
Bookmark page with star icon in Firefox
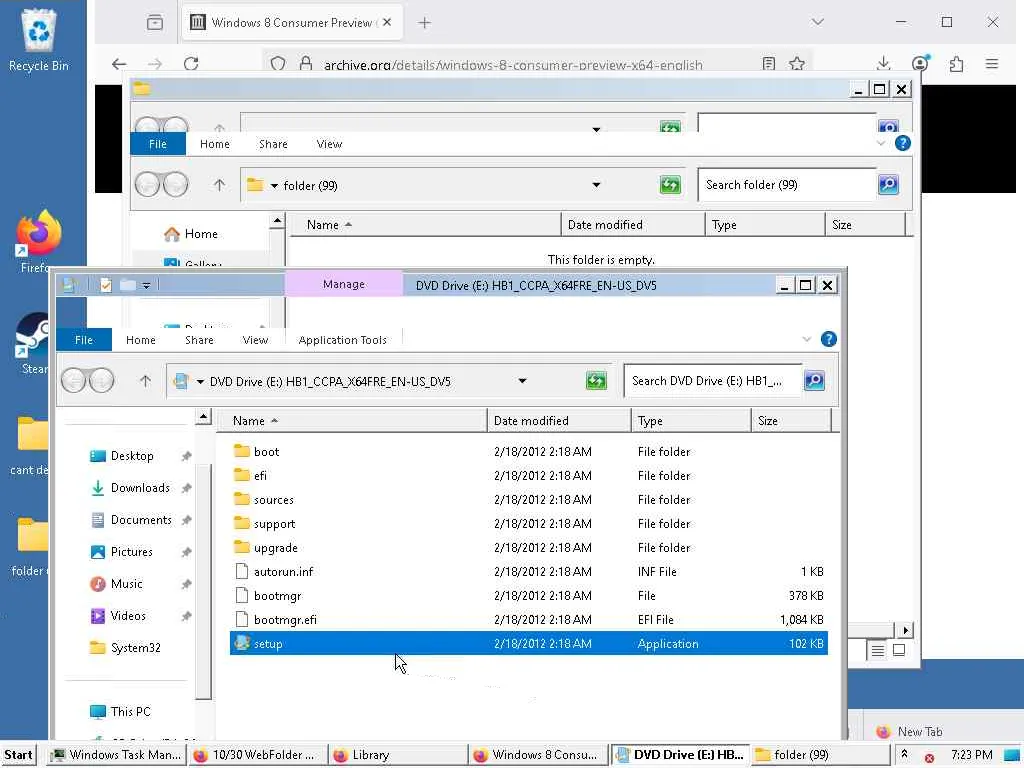[797, 63]
